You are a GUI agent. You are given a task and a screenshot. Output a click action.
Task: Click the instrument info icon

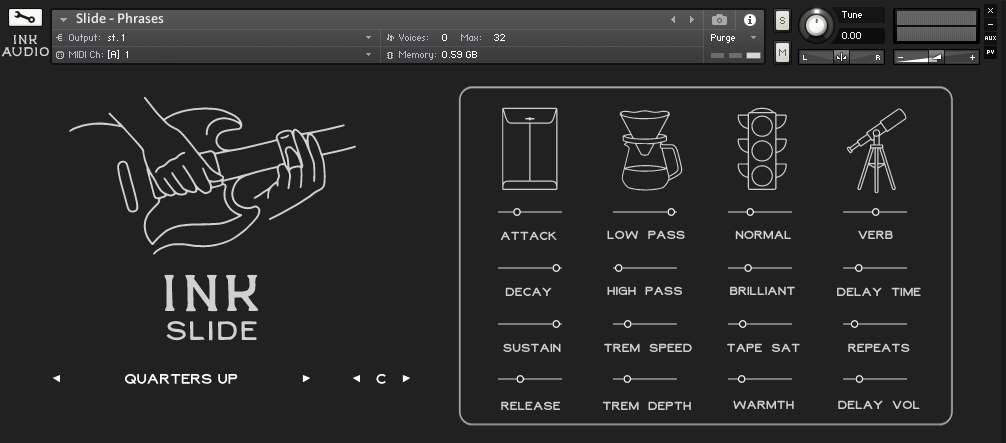click(x=749, y=19)
